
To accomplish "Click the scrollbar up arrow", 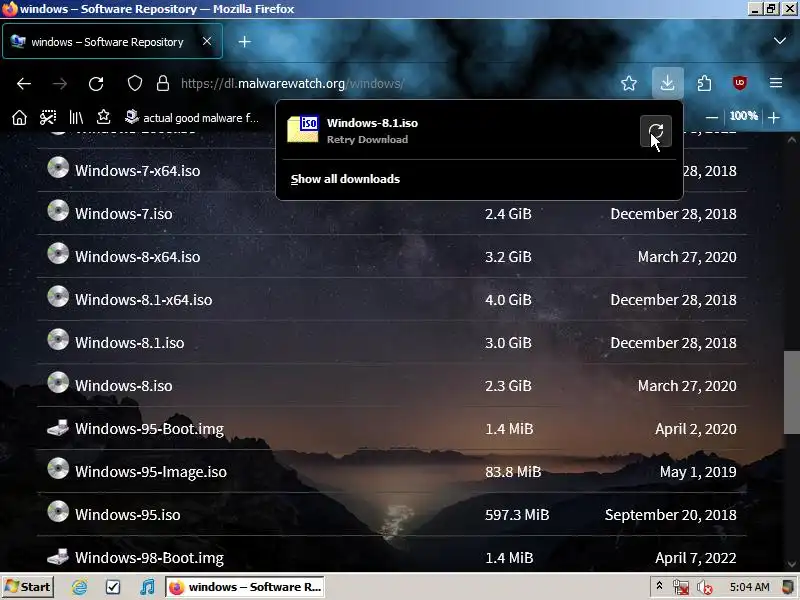I will (x=791, y=139).
